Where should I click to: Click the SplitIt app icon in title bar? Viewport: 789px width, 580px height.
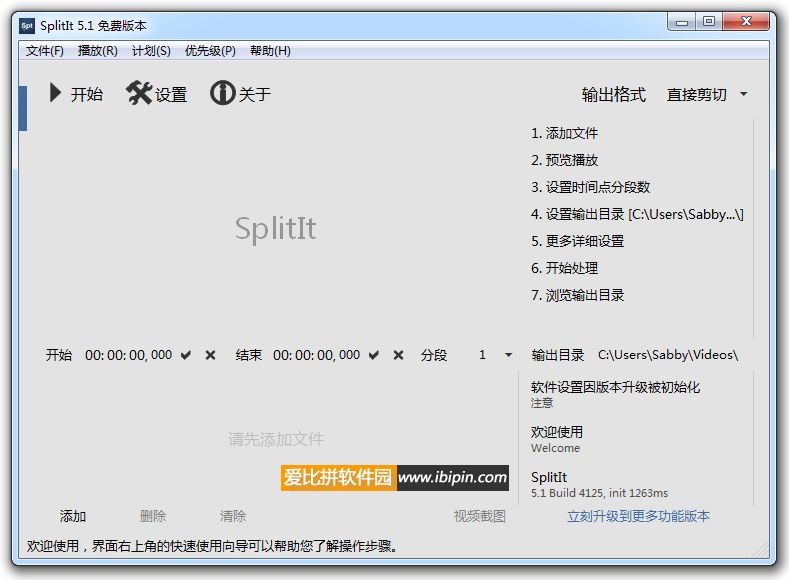(27, 26)
